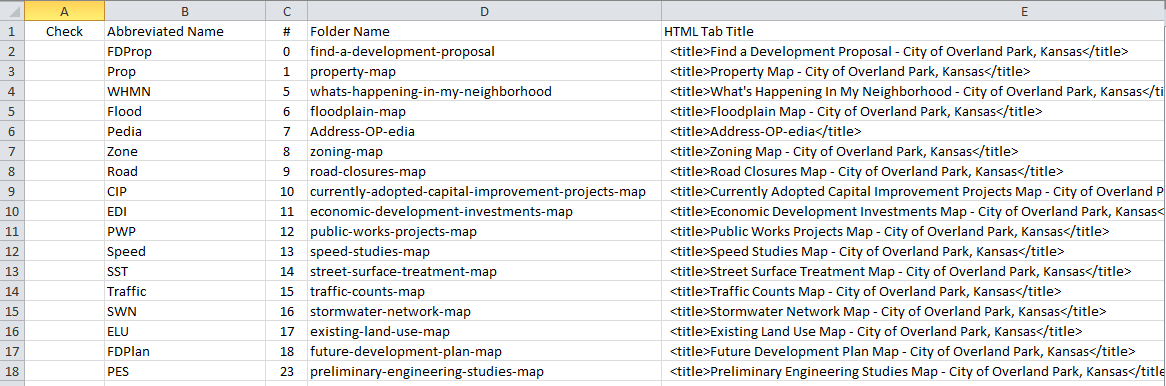Click '<title>Zoning Map' HTML title cell
This screenshot has height=386, width=1166.
coord(914,152)
